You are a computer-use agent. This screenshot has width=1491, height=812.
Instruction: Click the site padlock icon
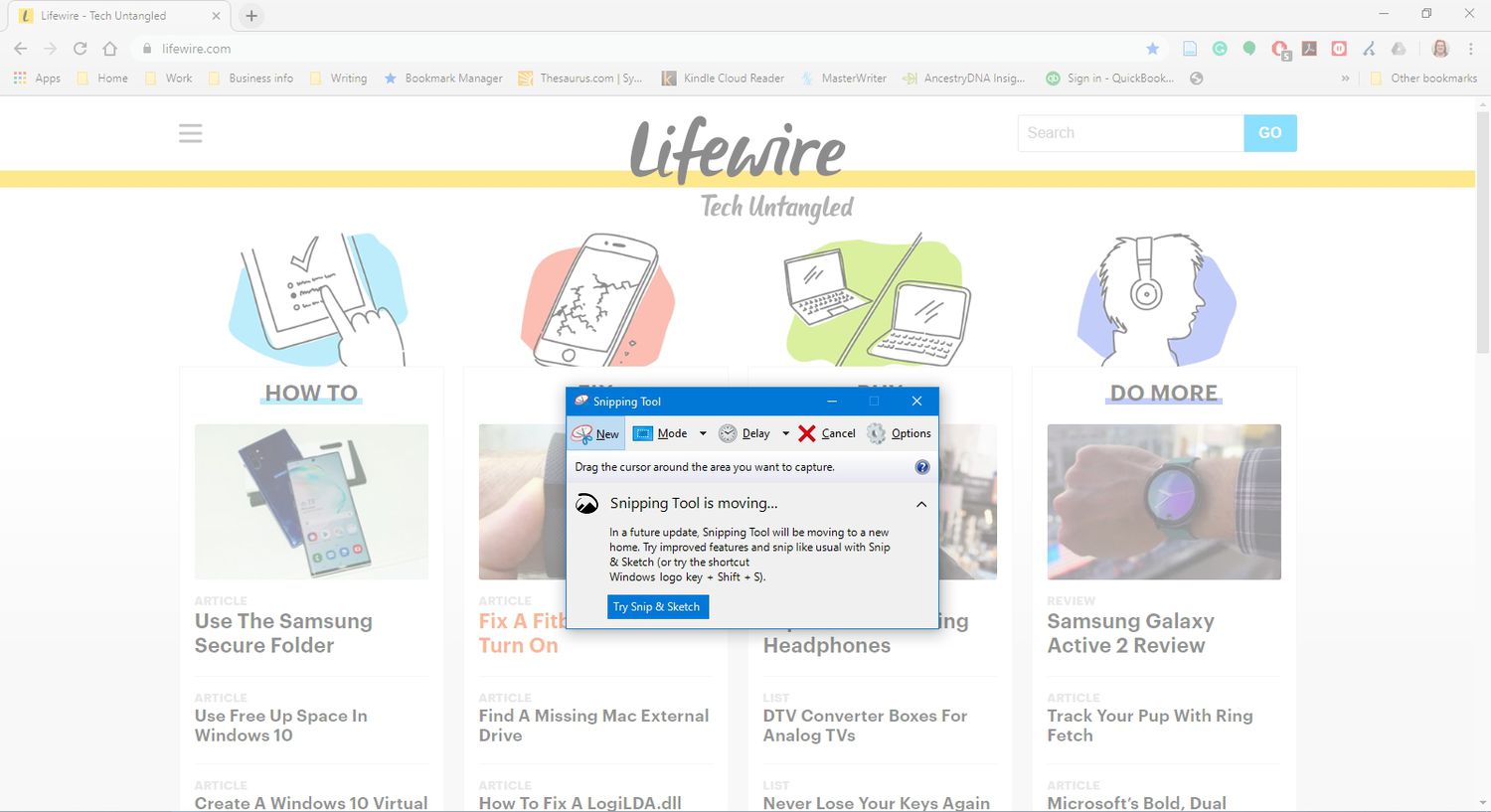coord(147,48)
